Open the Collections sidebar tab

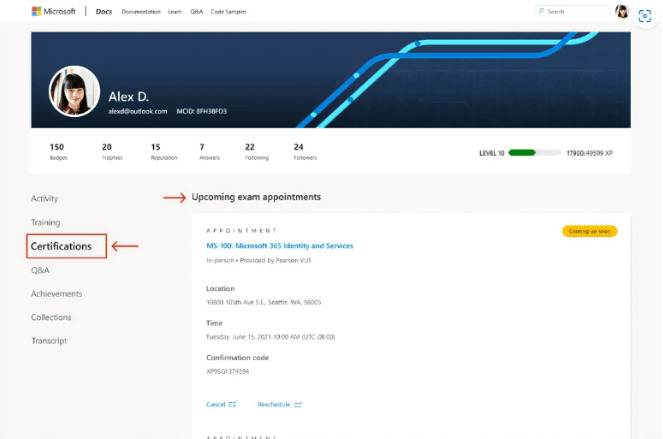51,317
